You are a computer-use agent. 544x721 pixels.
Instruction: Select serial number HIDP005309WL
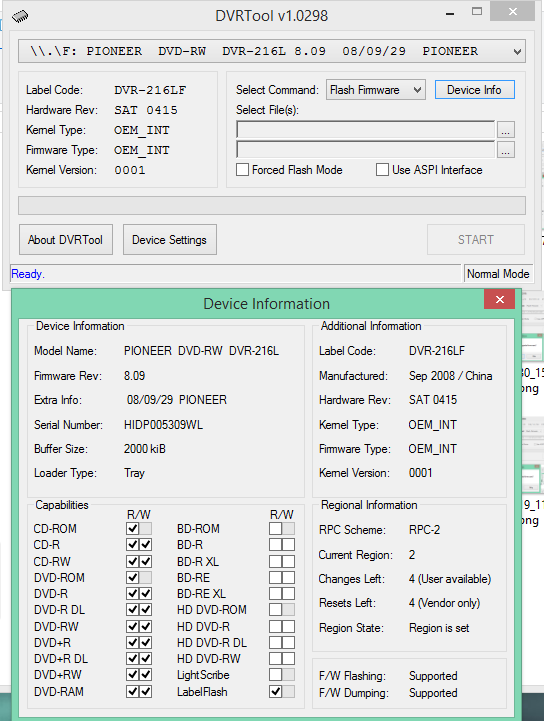163,424
